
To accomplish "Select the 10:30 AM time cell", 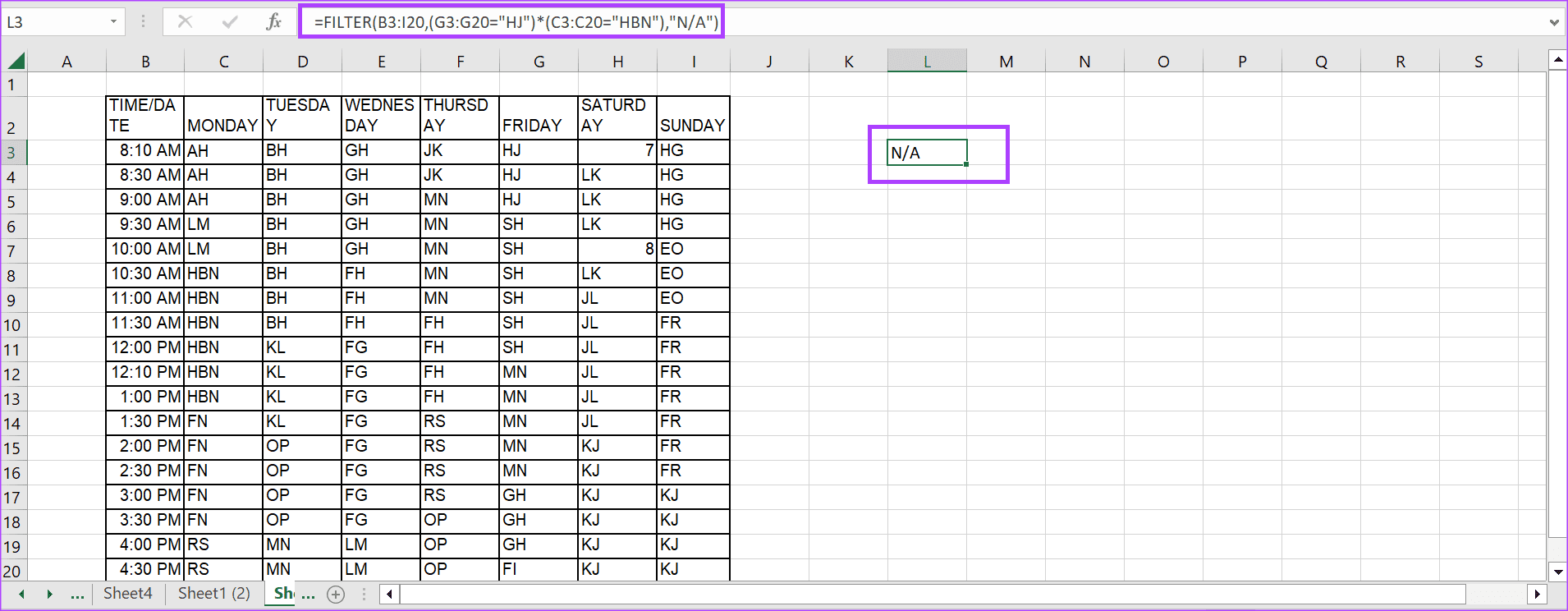I will [x=145, y=274].
